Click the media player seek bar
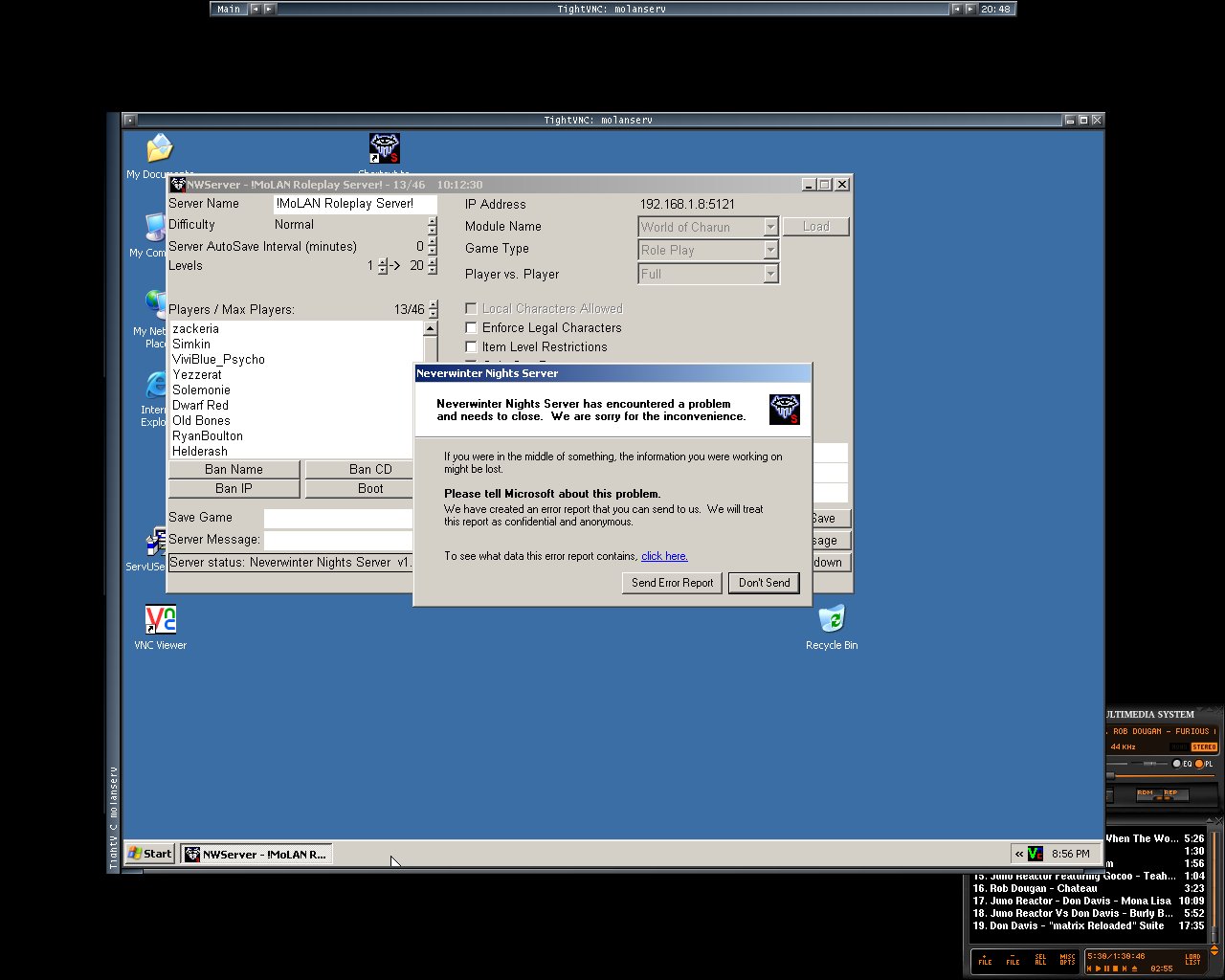1225x980 pixels. pos(1160,776)
